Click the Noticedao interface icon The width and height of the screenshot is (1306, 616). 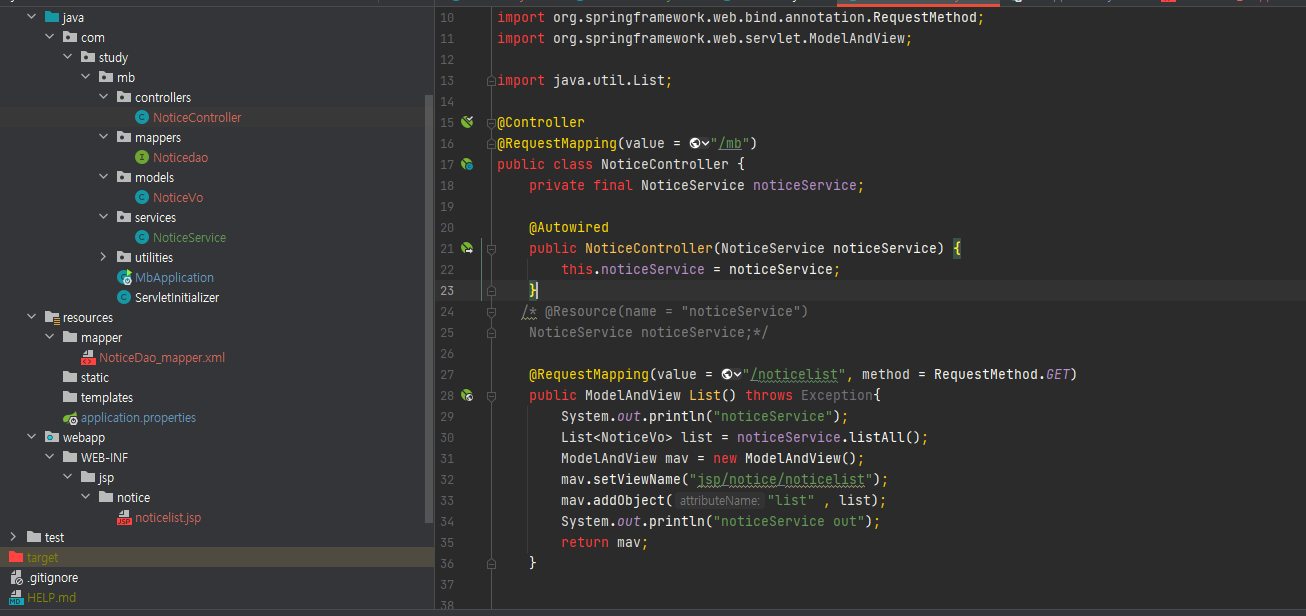(143, 157)
